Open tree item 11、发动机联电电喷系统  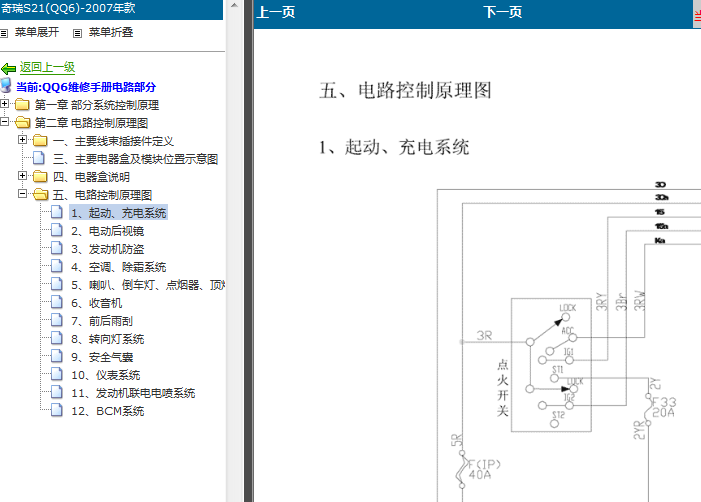pos(133,393)
